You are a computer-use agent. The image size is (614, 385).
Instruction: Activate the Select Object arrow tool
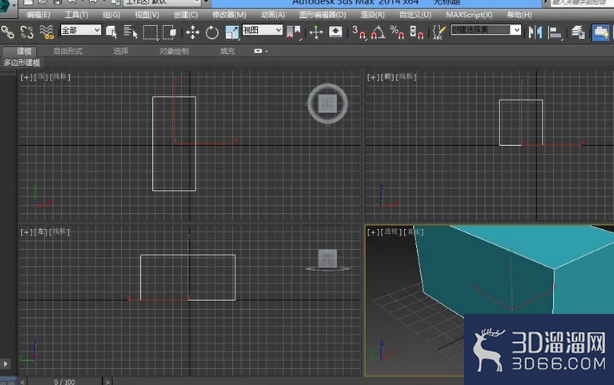coord(112,32)
